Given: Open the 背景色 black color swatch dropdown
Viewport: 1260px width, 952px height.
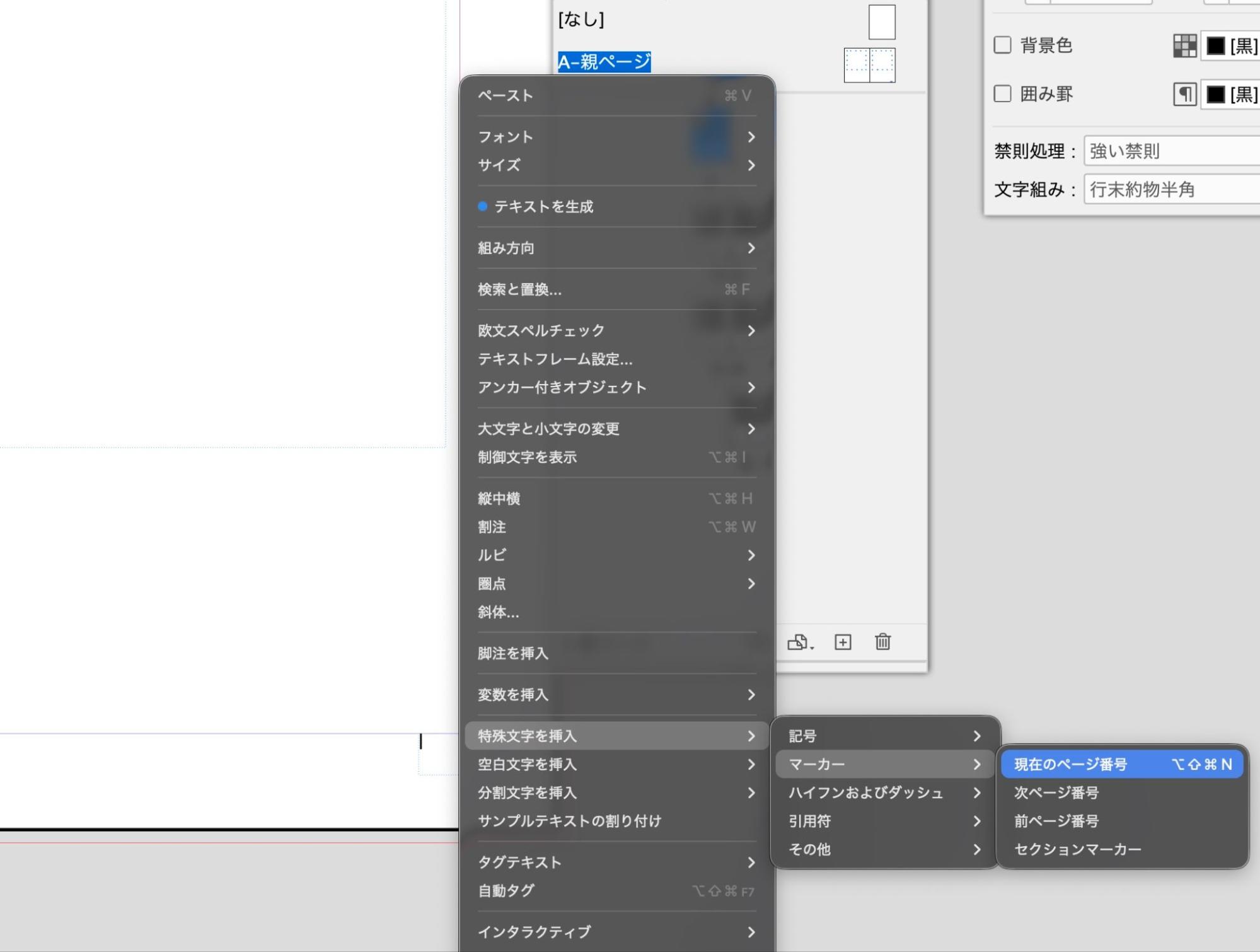Looking at the screenshot, I should coord(1230,45).
